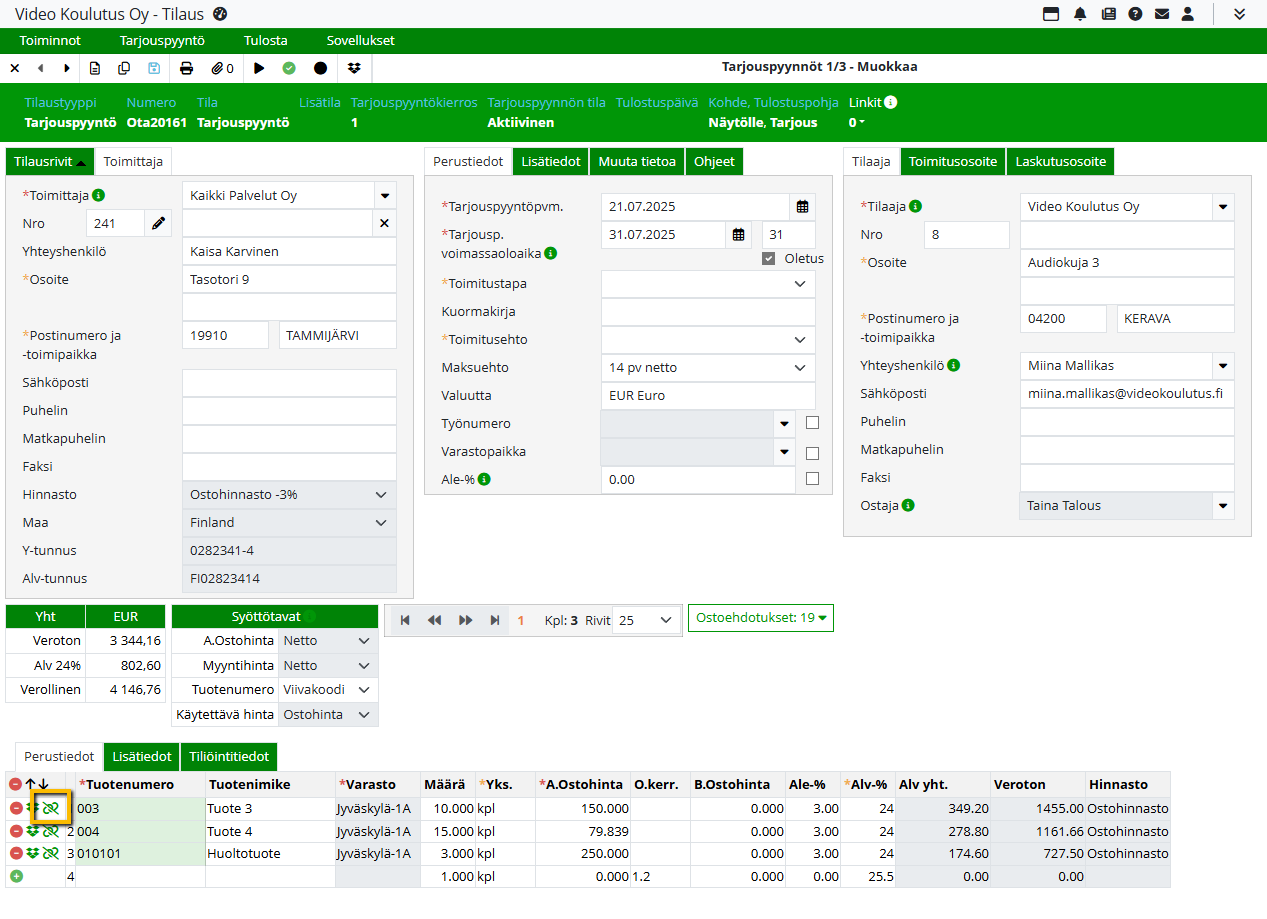Open notifications with the bell icon
Viewport: 1267px width, 919px height.
pyautogui.click(x=1080, y=14)
